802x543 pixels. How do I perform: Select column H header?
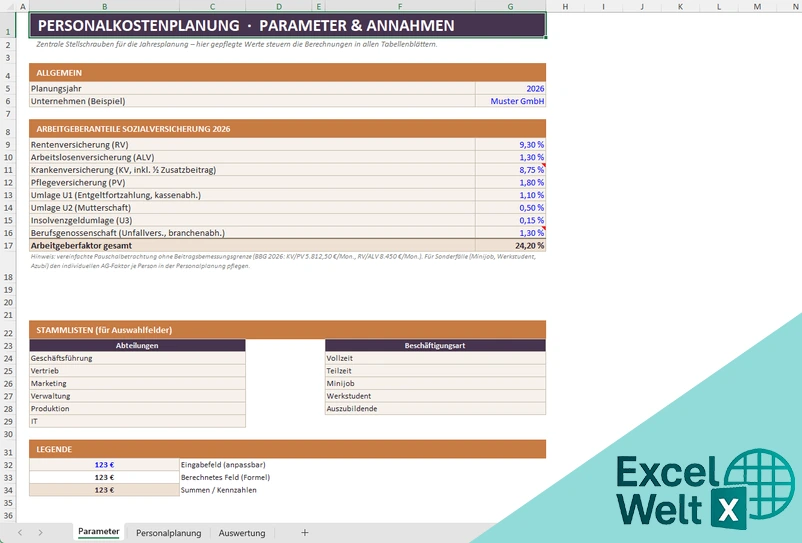tap(565, 6)
